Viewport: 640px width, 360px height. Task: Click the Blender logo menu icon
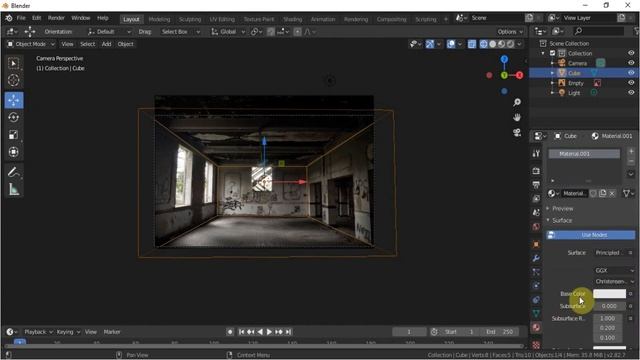tap(9, 18)
